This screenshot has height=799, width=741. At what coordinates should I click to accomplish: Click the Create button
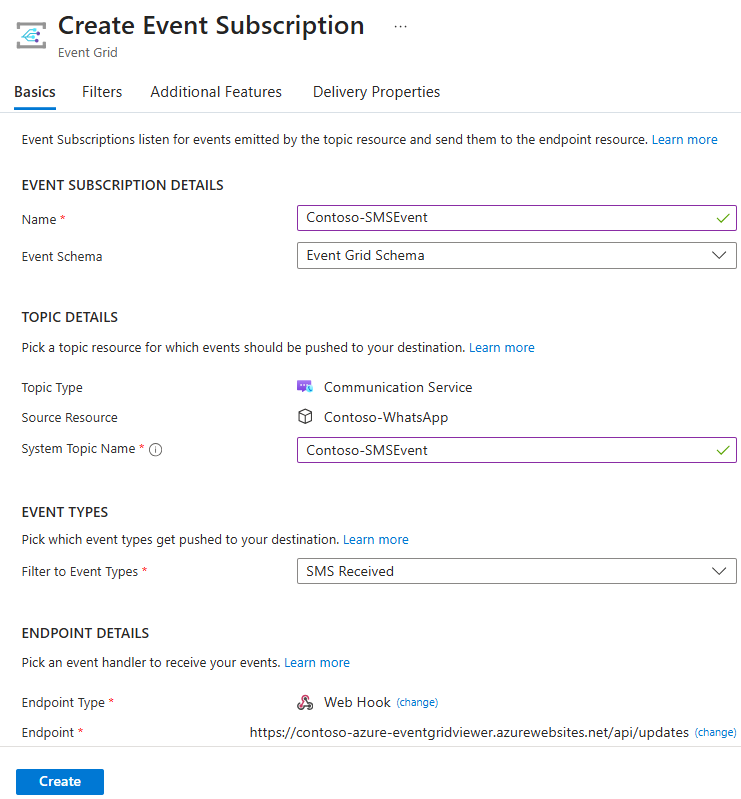point(60,781)
